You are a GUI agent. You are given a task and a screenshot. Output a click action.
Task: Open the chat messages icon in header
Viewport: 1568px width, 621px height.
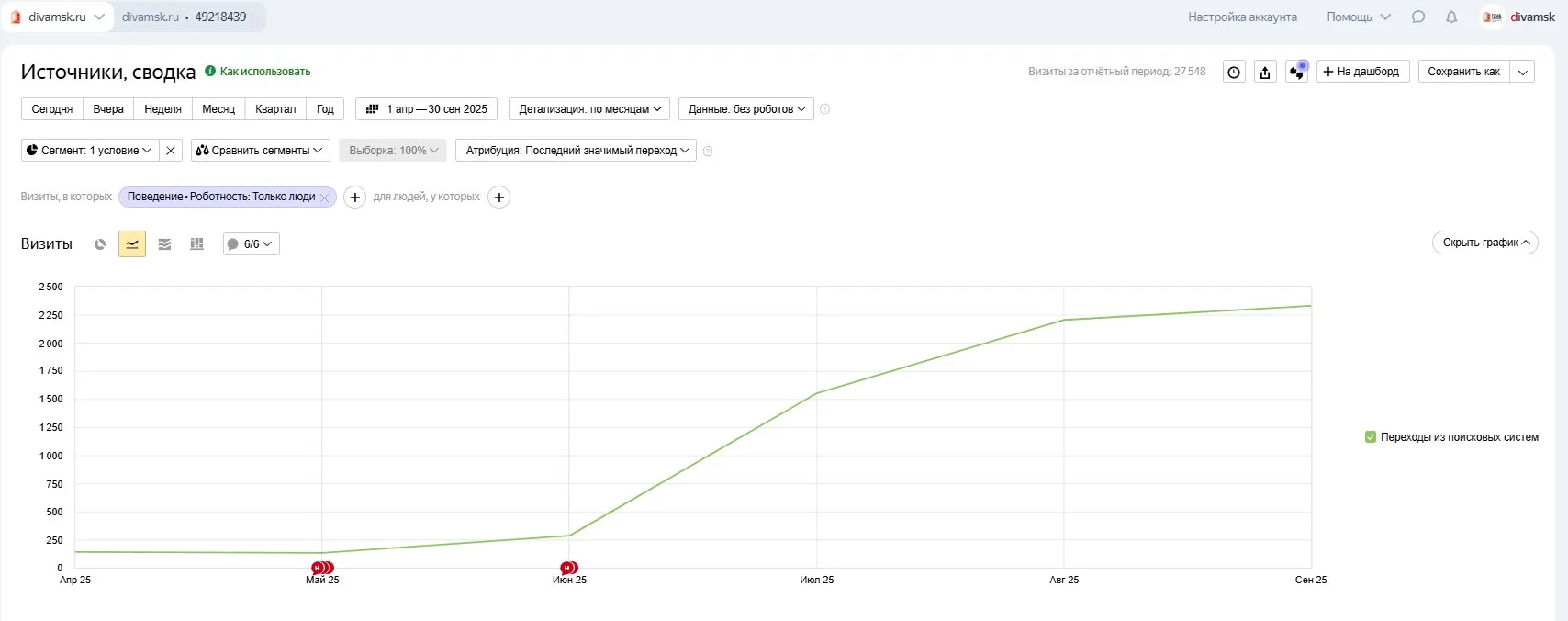tap(1418, 17)
